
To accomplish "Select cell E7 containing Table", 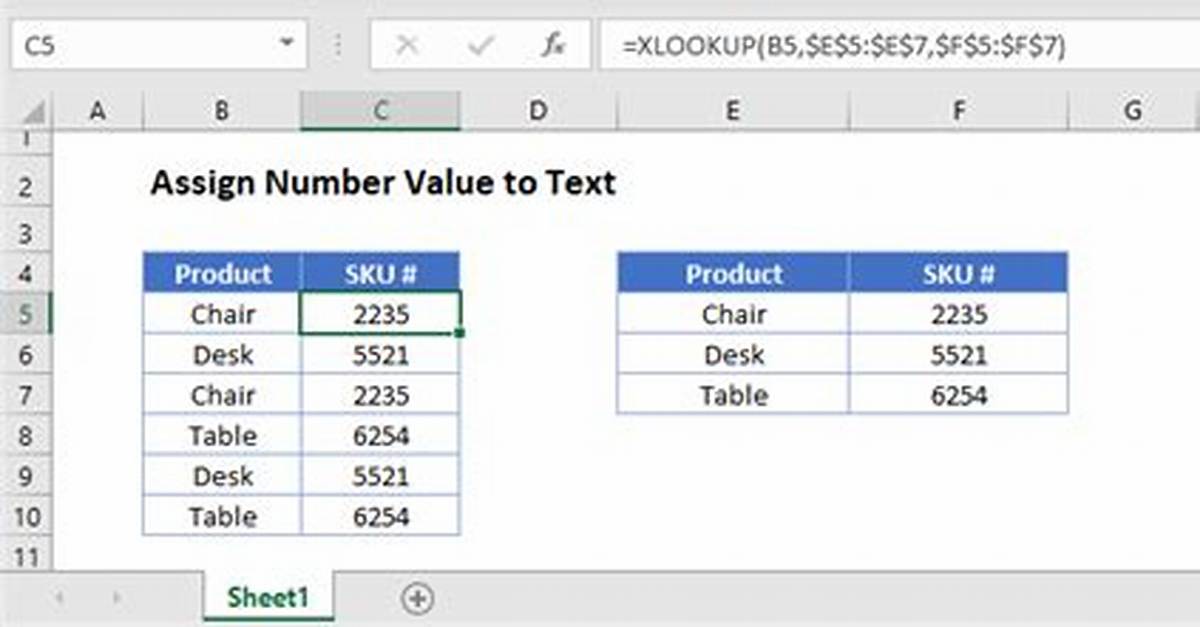I will click(733, 395).
